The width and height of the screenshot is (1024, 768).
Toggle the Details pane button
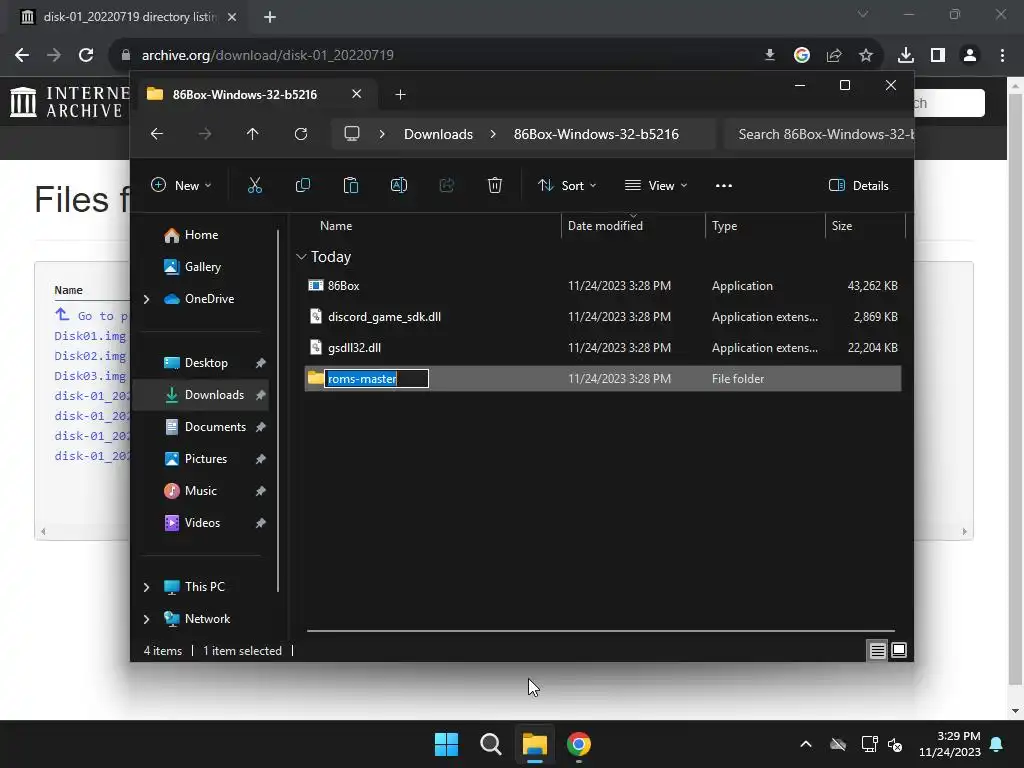[858, 185]
